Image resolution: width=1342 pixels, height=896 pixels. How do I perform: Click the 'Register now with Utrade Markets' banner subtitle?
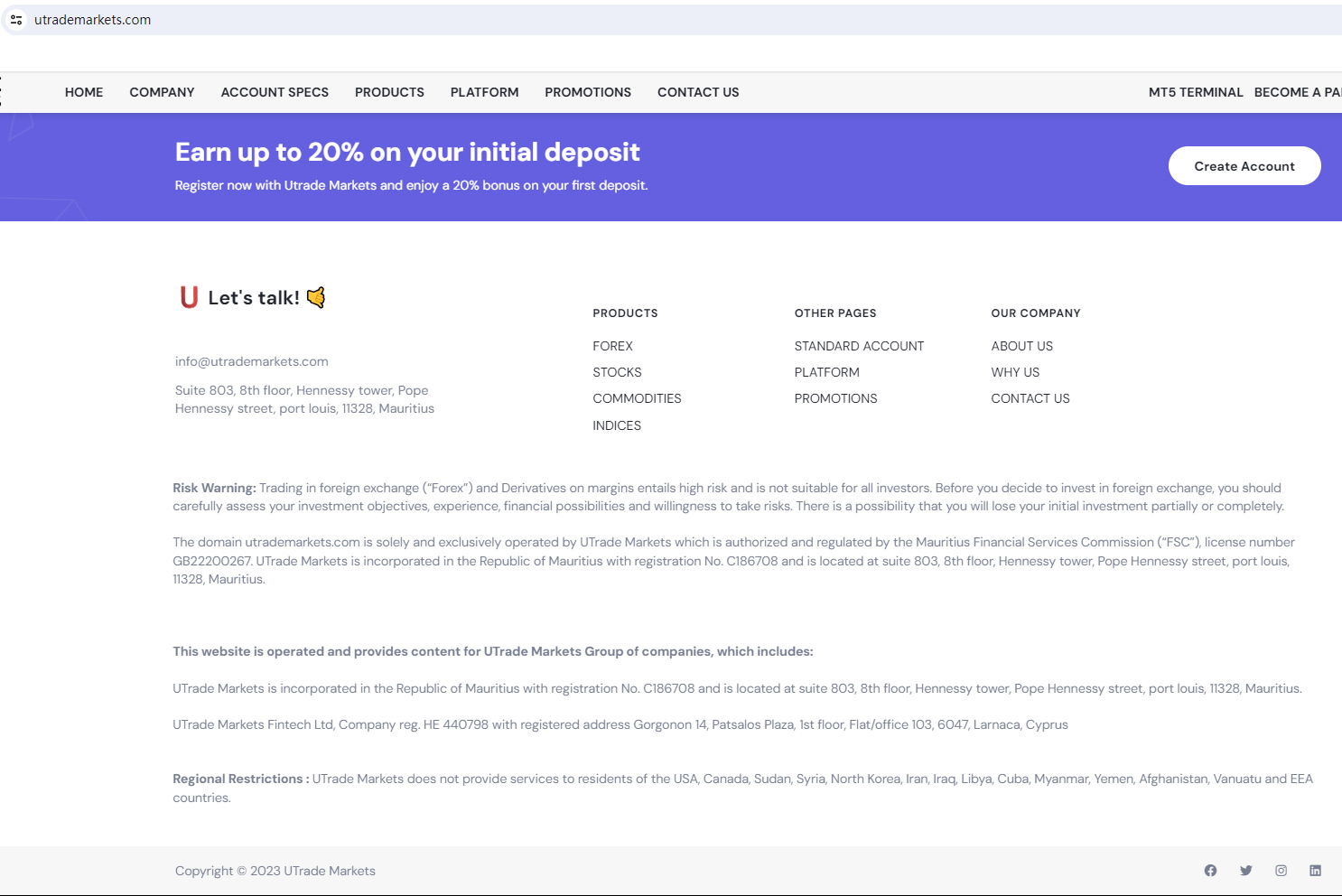click(x=411, y=185)
